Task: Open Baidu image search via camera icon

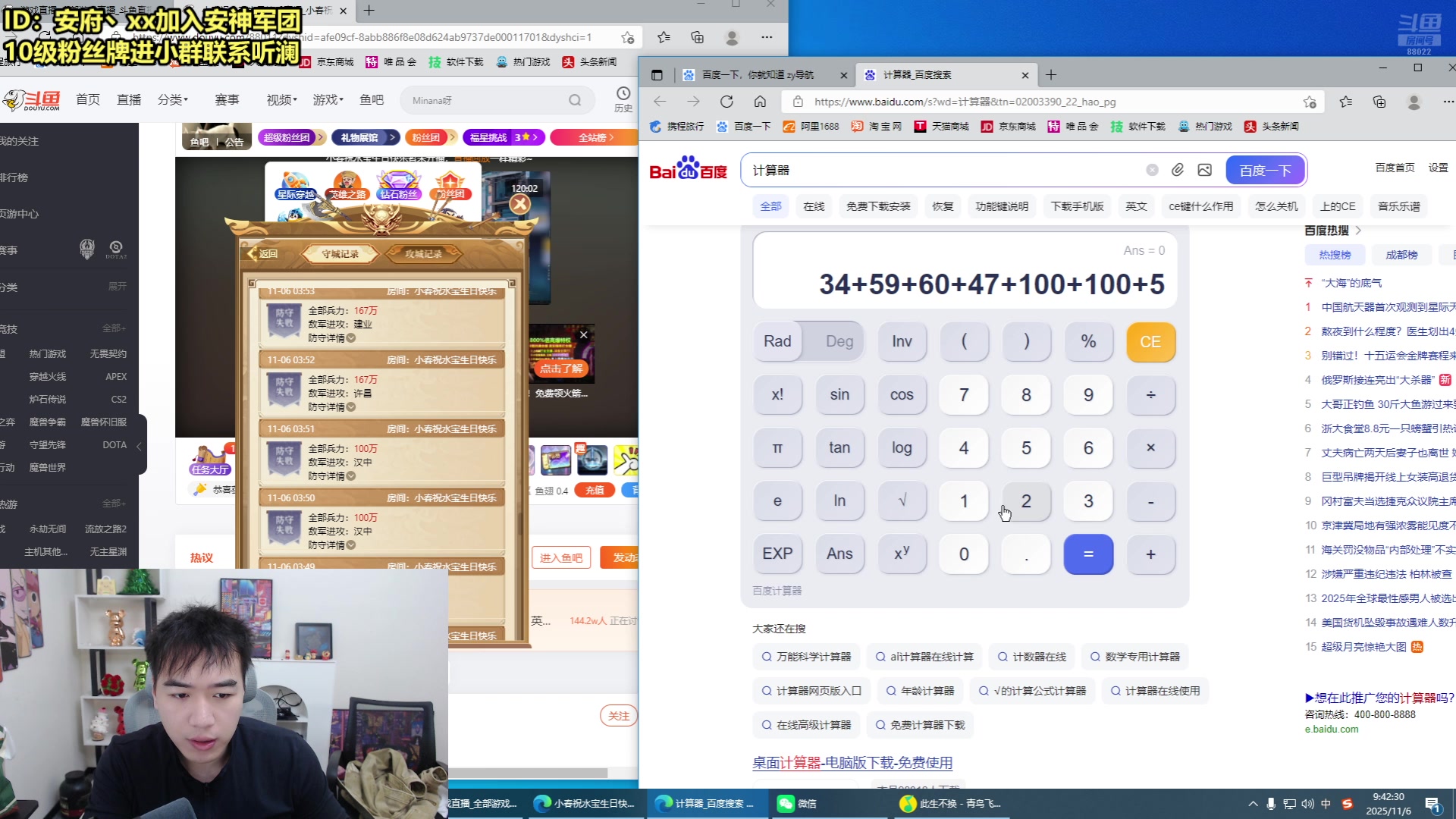Action: 1205,170
